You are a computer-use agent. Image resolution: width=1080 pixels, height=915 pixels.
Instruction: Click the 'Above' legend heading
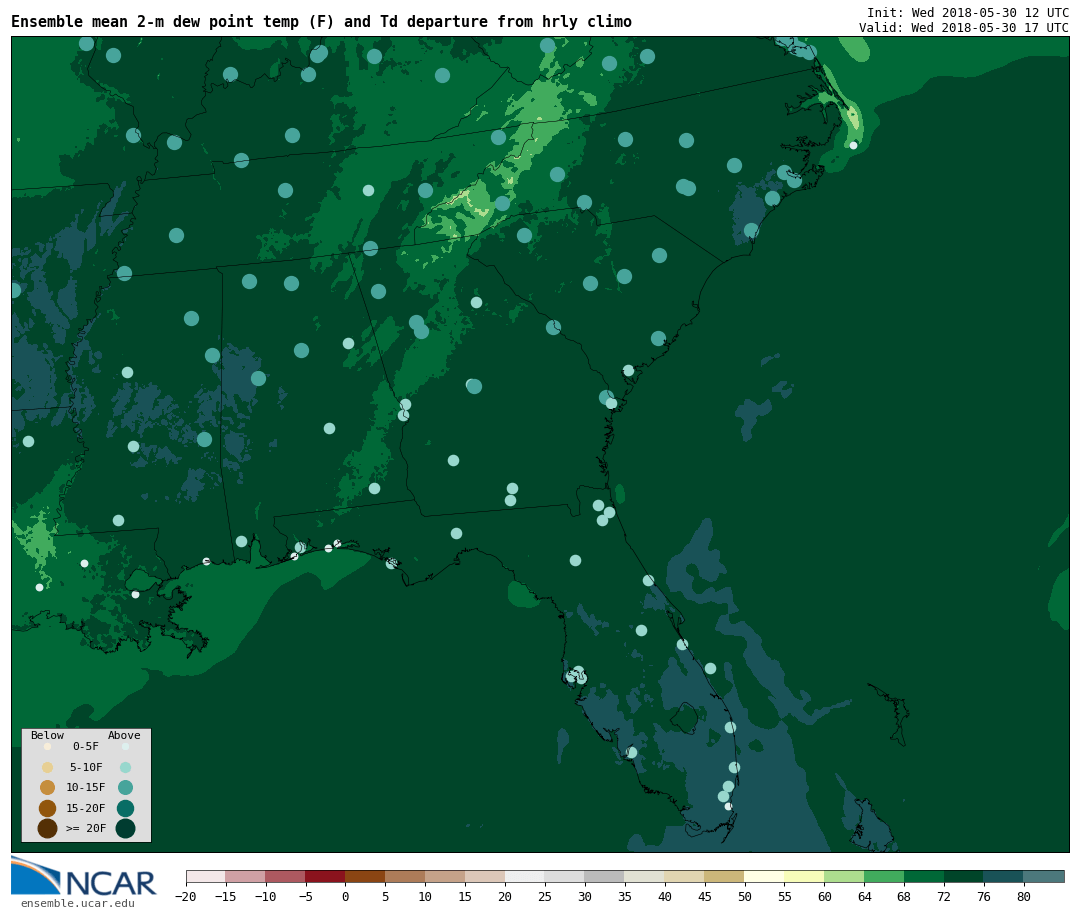pyautogui.click(x=124, y=735)
